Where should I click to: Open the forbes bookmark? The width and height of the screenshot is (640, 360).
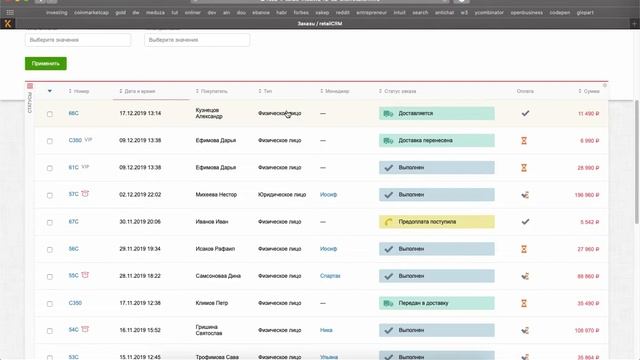click(x=301, y=13)
